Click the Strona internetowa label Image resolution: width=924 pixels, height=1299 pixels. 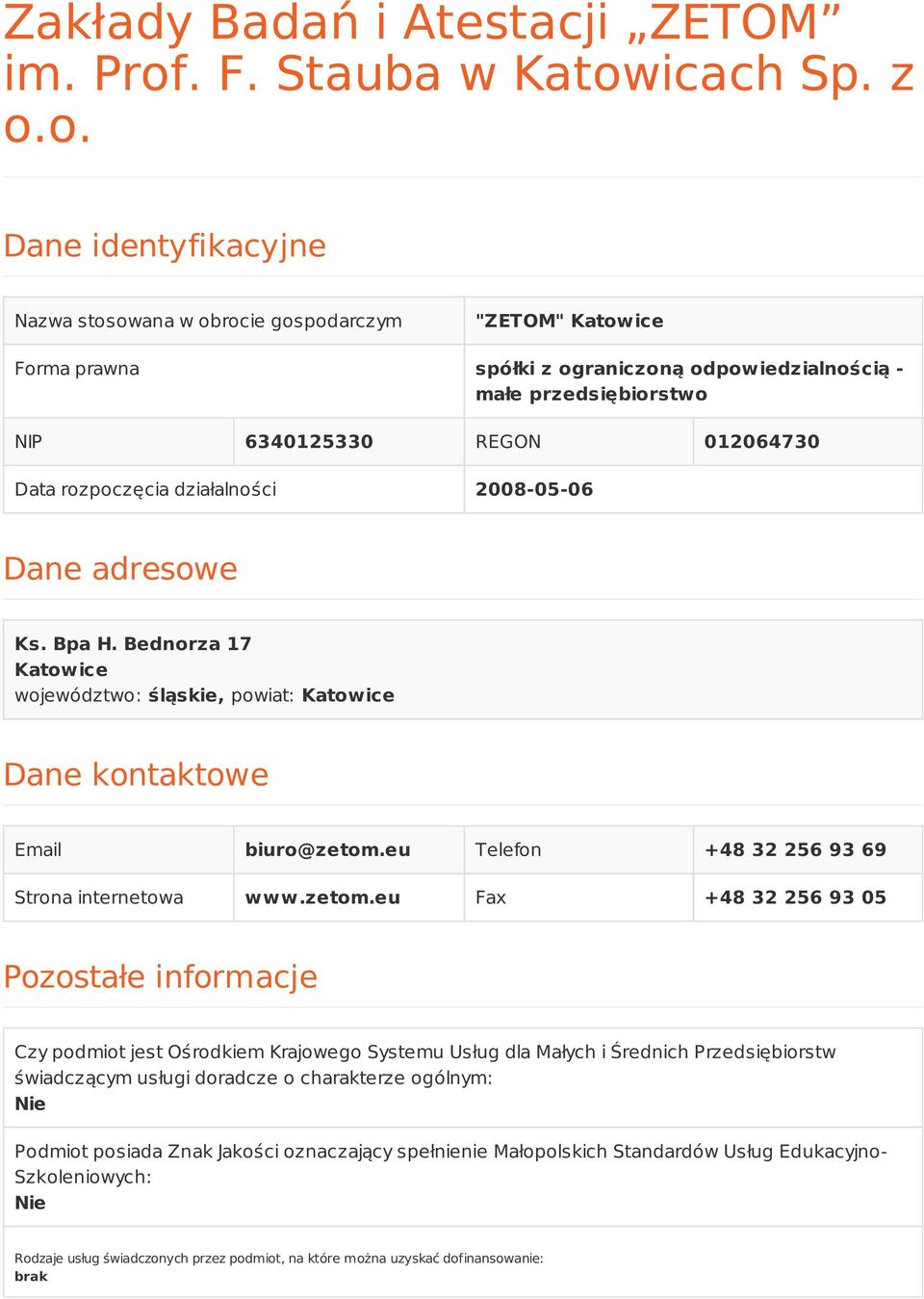point(98,897)
